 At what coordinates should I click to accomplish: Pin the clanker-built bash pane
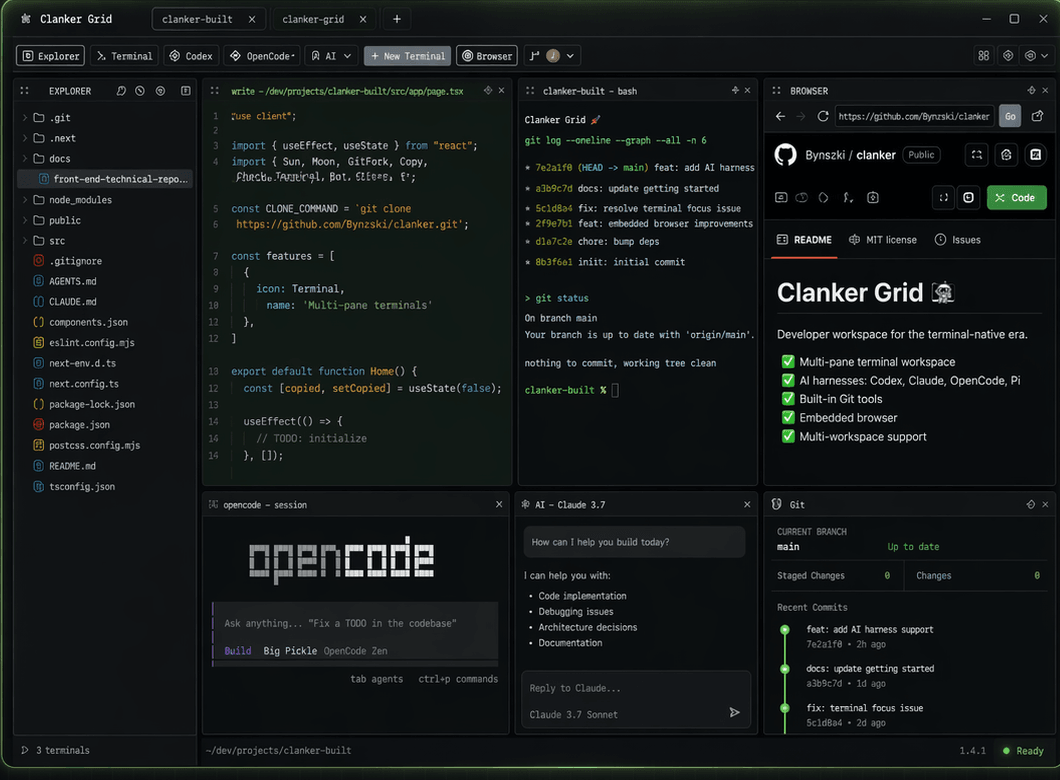[x=735, y=91]
